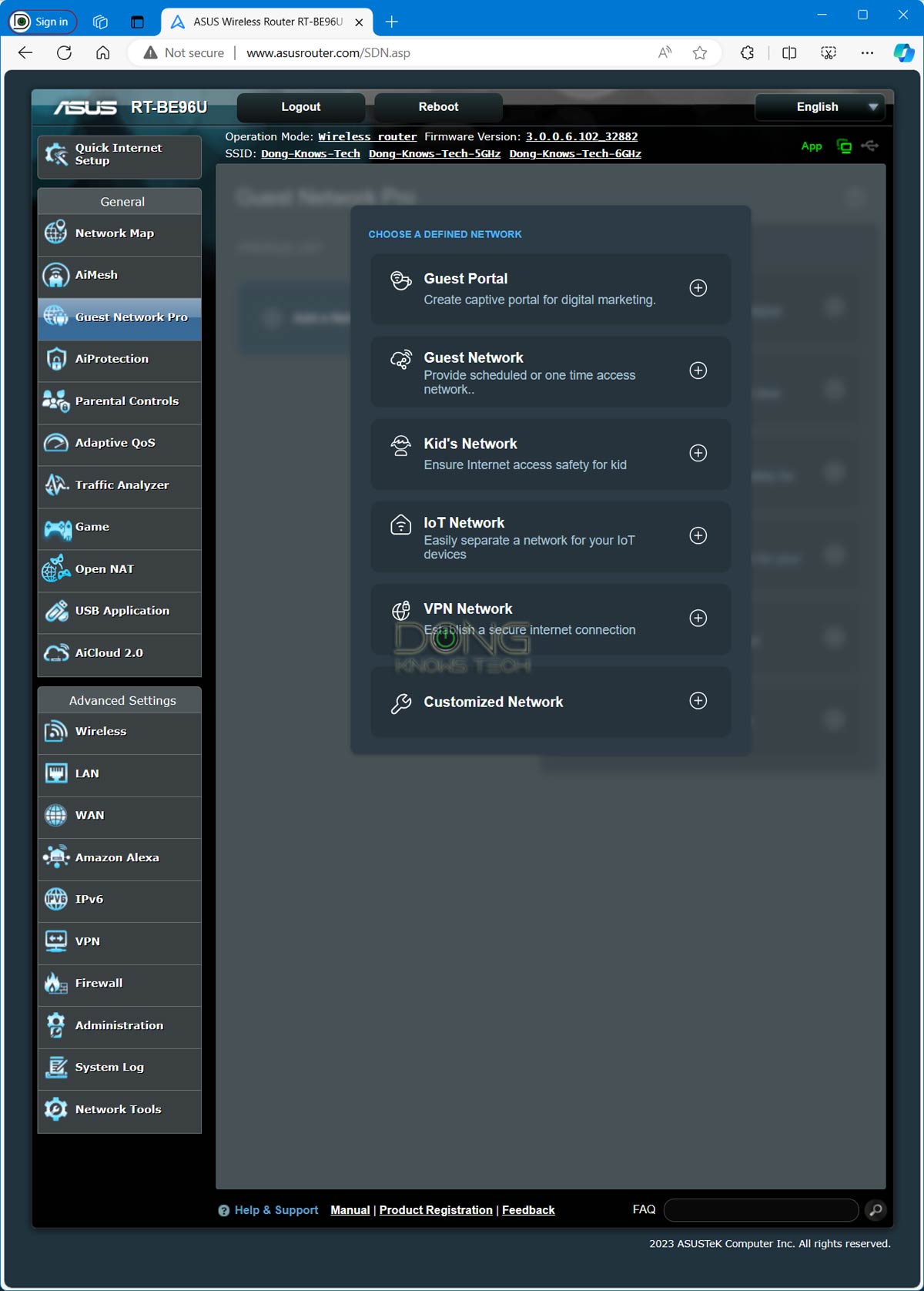Open the Feedback link
Viewport: 924px width, 1291px height.
coord(528,1210)
